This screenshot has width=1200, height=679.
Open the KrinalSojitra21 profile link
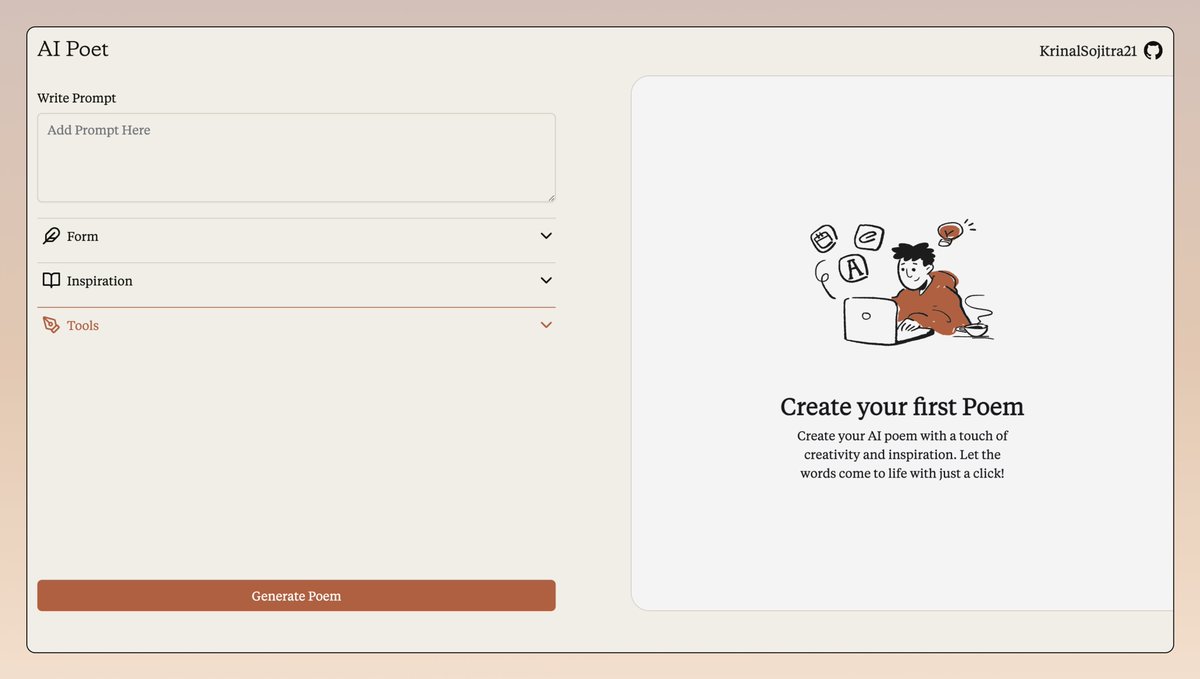(1088, 51)
